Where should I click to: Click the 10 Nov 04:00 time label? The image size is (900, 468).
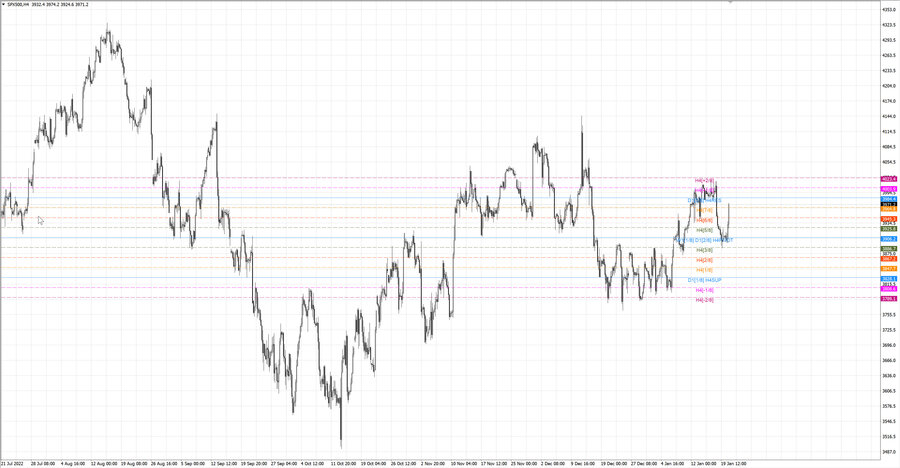[464, 463]
